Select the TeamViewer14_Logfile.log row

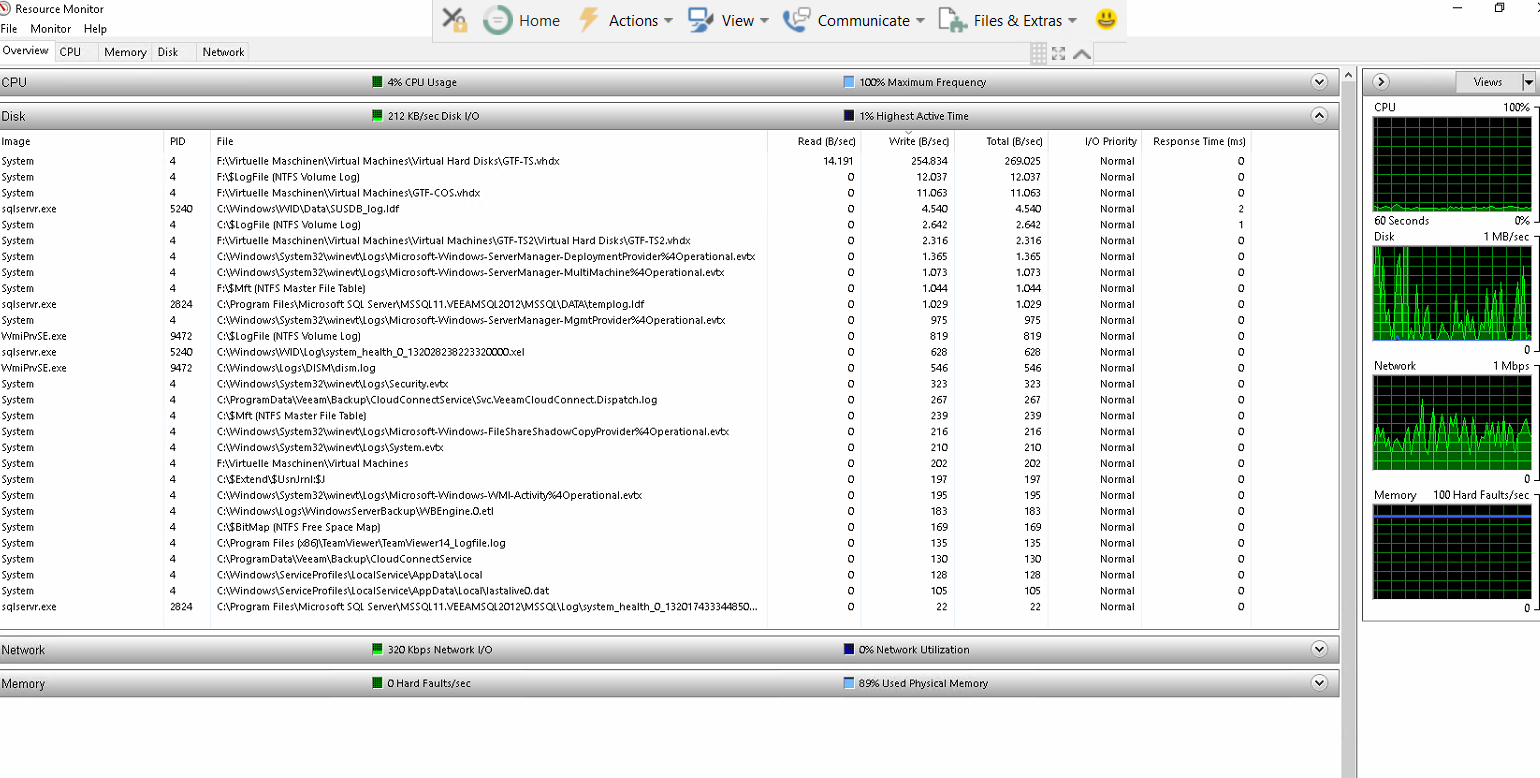click(x=625, y=543)
